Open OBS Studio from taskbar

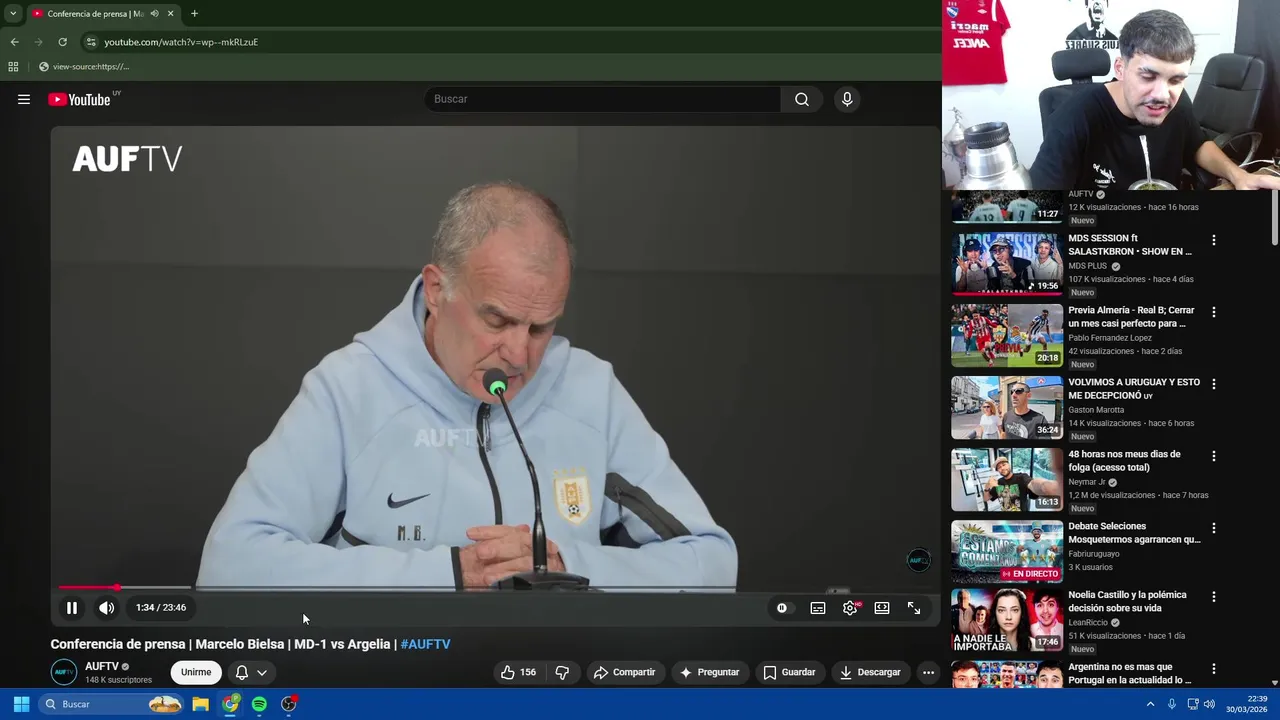(289, 704)
